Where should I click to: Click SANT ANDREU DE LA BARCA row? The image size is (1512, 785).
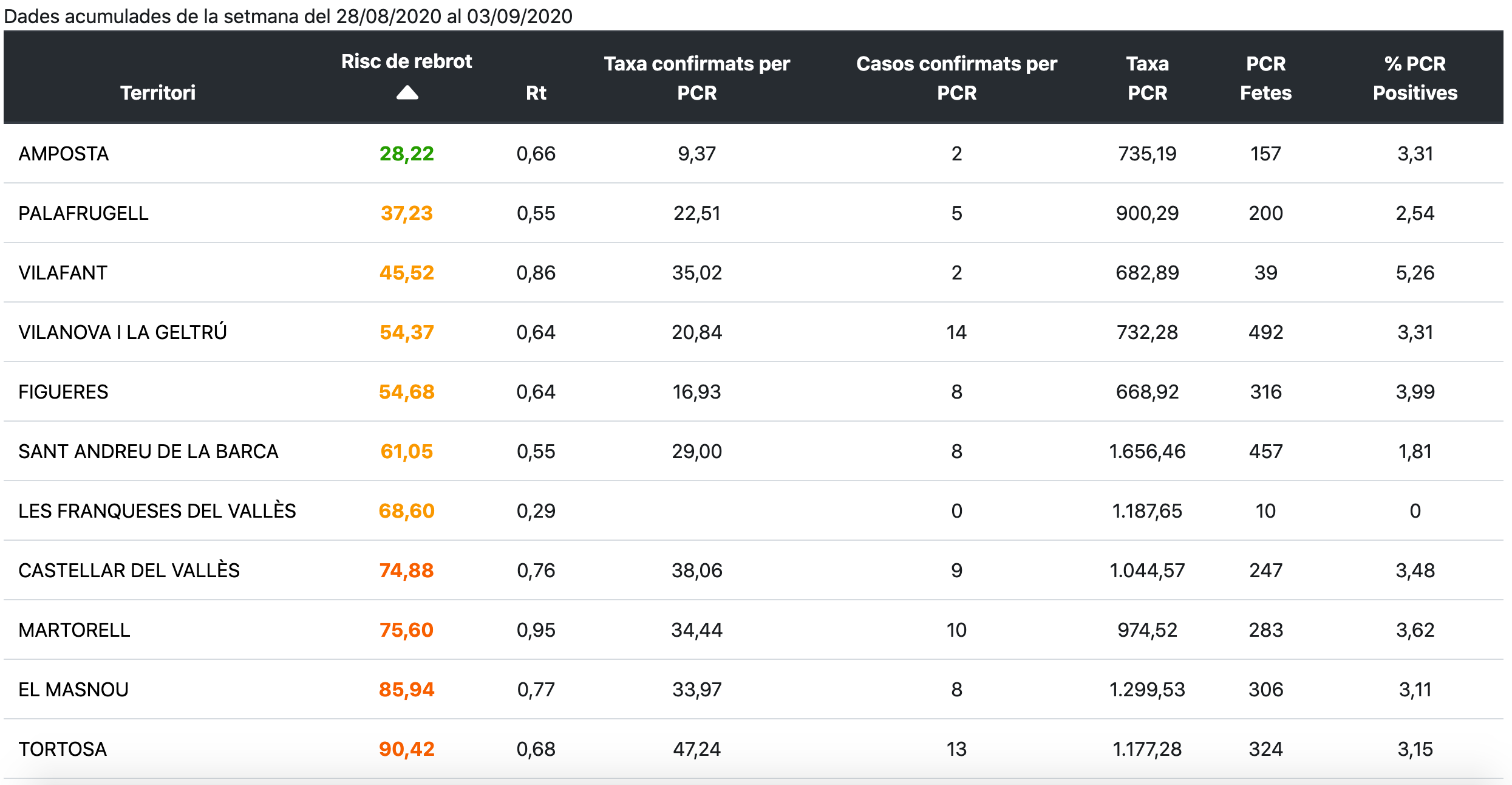click(148, 451)
